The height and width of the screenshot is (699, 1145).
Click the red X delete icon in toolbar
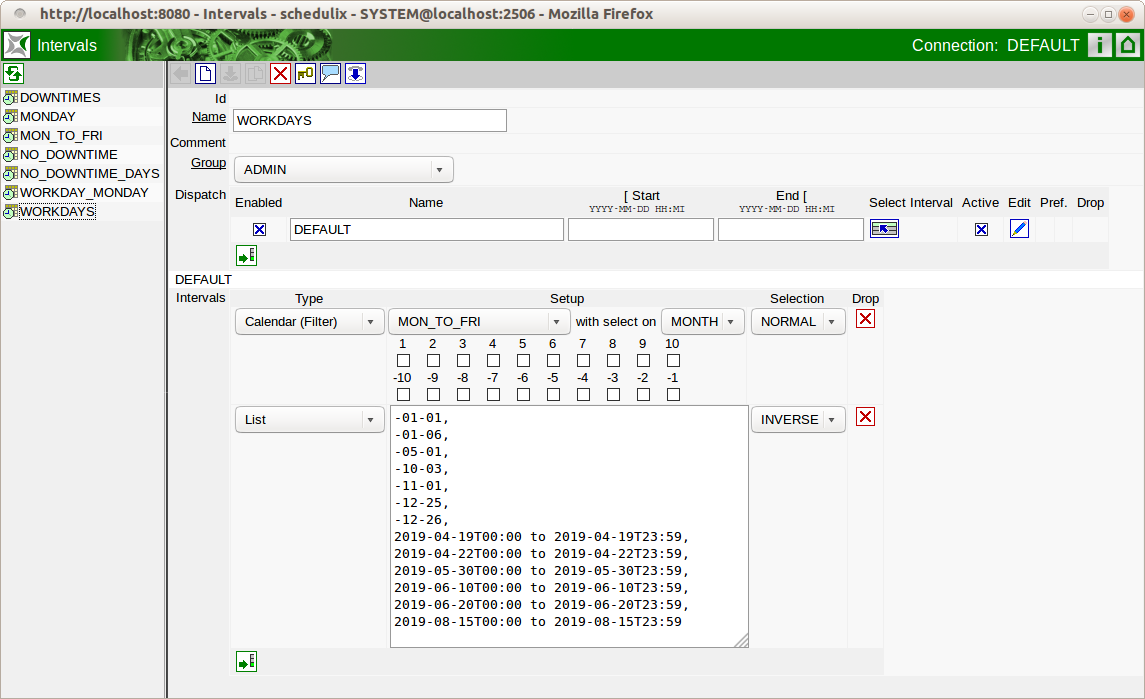(280, 73)
